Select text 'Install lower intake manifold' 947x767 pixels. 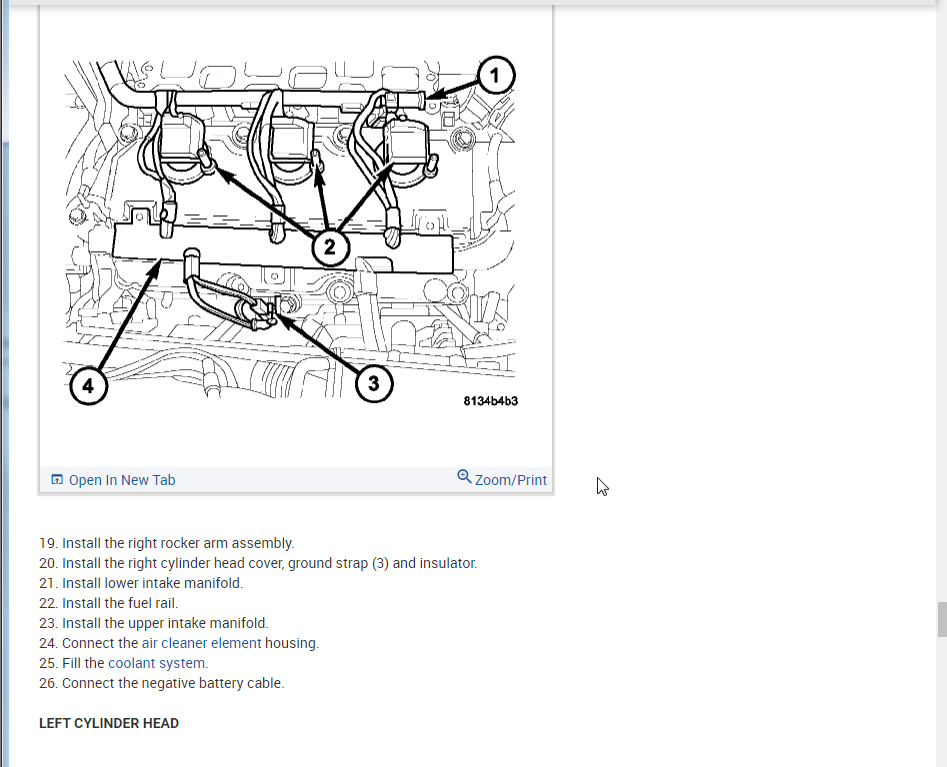point(152,583)
